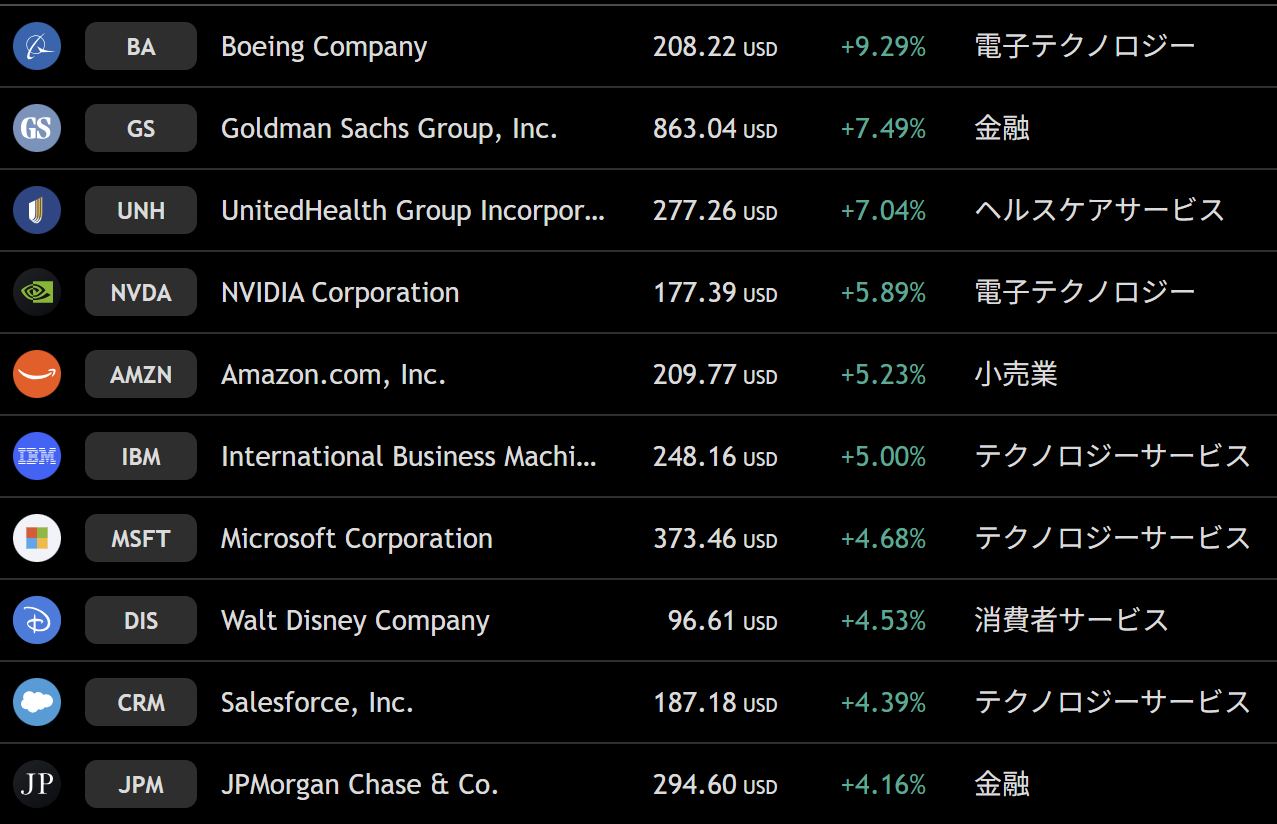1277x824 pixels.
Task: Click International Business Machines company name
Action: [408, 456]
